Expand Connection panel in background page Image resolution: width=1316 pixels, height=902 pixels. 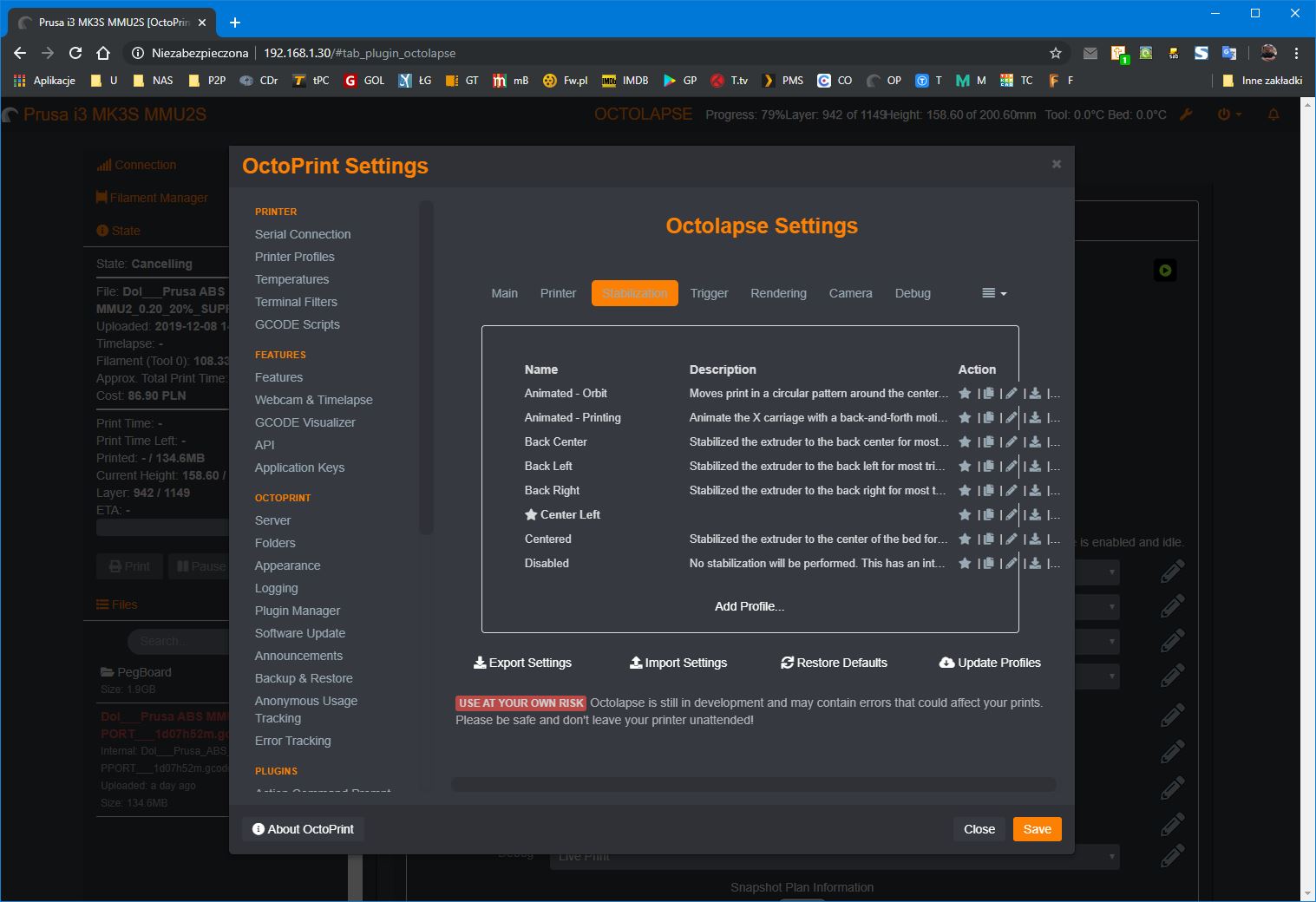point(136,165)
